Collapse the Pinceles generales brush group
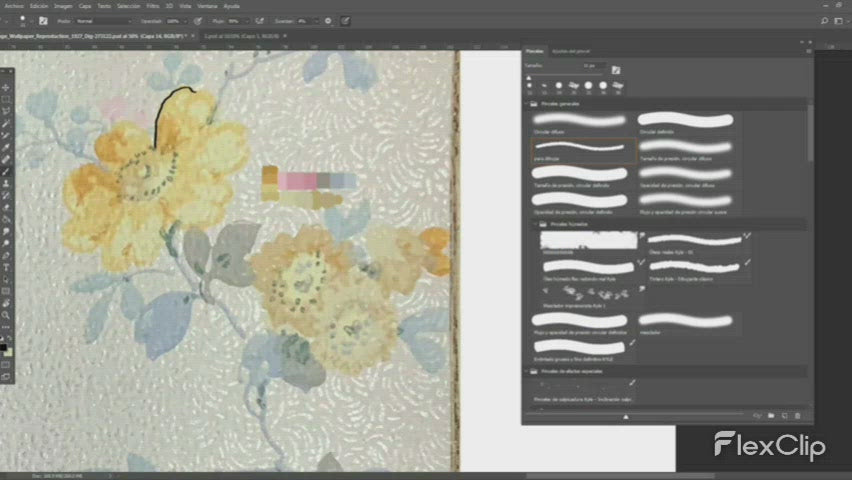Viewport: 852px width, 480px height. click(x=527, y=104)
